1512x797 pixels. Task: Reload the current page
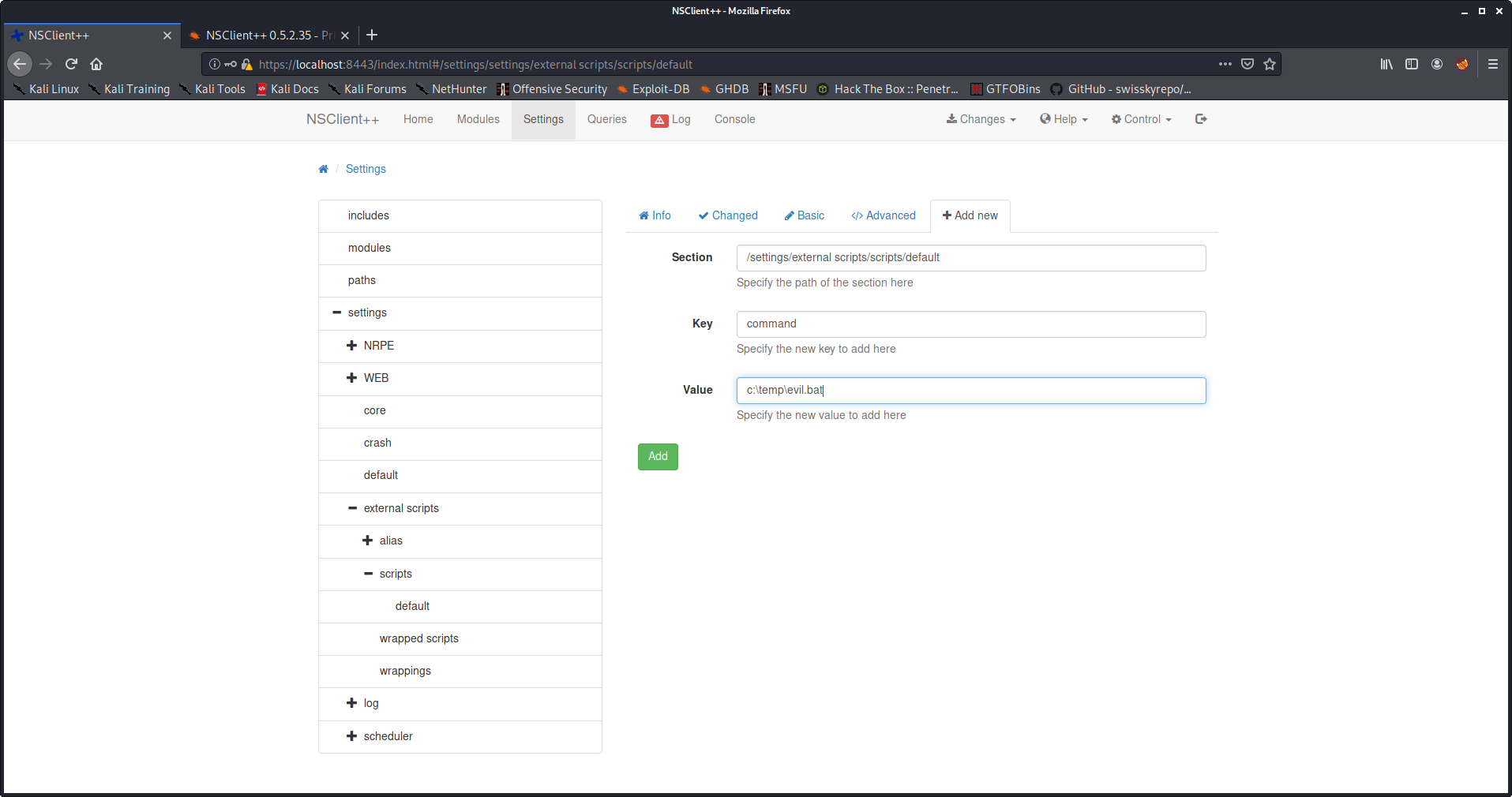click(71, 64)
